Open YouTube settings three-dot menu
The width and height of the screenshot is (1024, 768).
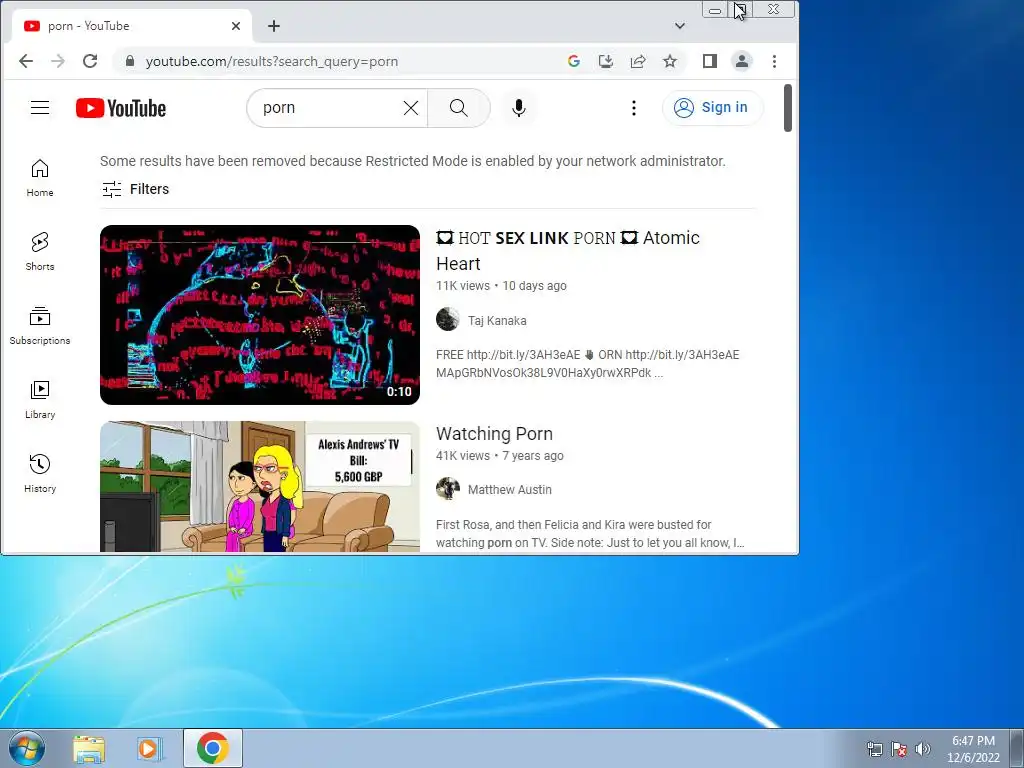pyautogui.click(x=633, y=108)
